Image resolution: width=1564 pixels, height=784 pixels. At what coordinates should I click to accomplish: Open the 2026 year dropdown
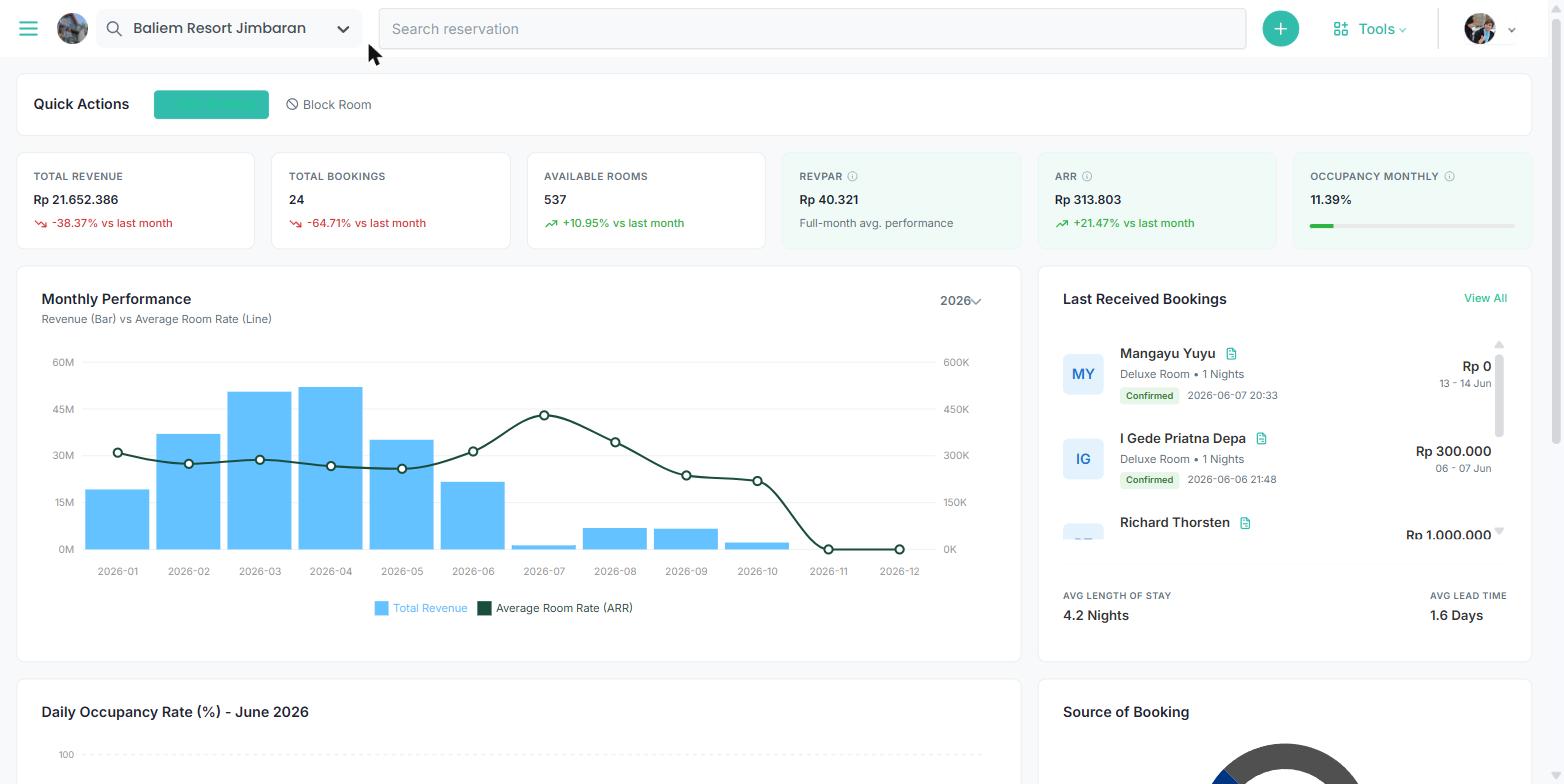960,301
